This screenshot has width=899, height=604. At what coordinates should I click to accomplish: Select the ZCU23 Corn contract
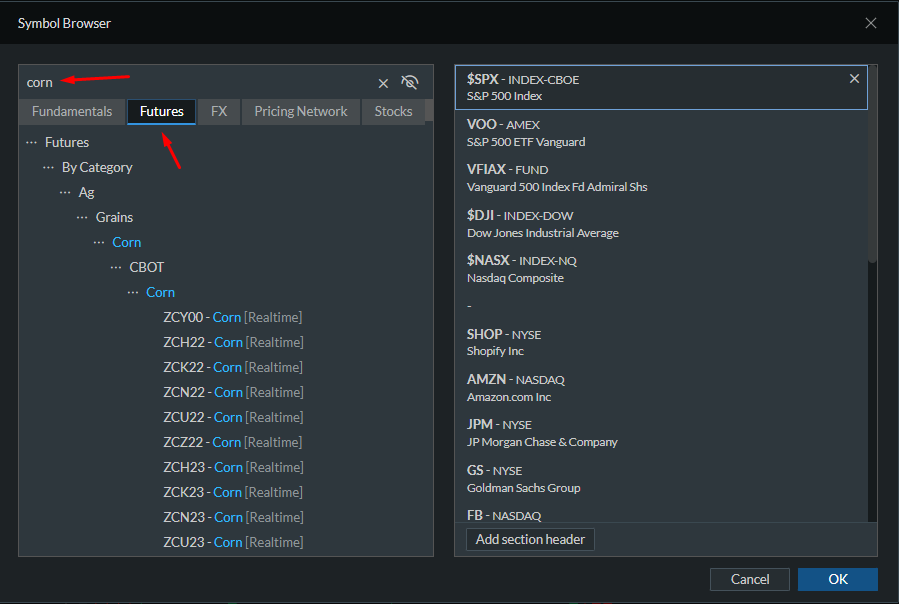point(233,542)
